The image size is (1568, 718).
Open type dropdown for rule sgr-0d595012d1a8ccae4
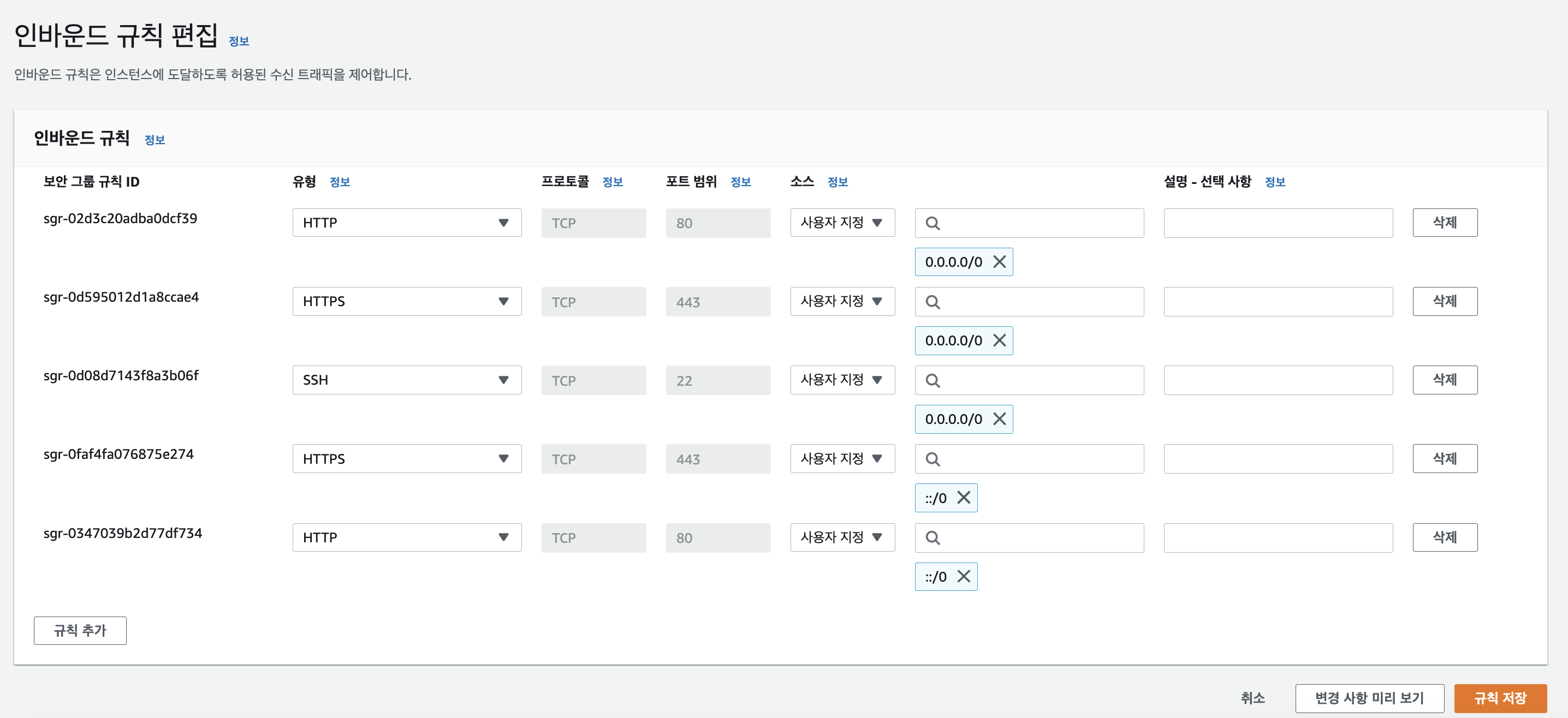[406, 301]
